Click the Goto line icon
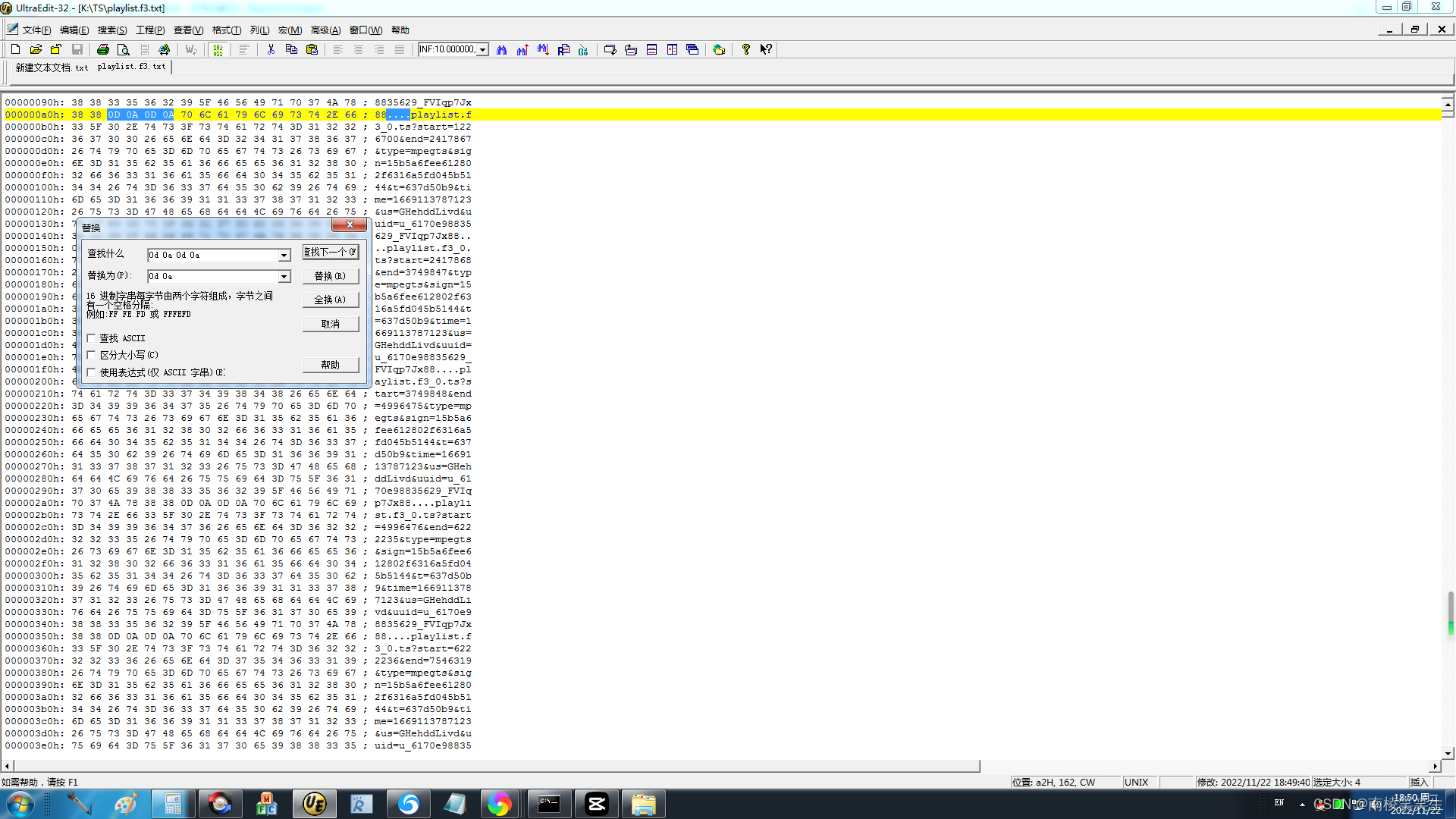The image size is (1456, 819). [583, 49]
